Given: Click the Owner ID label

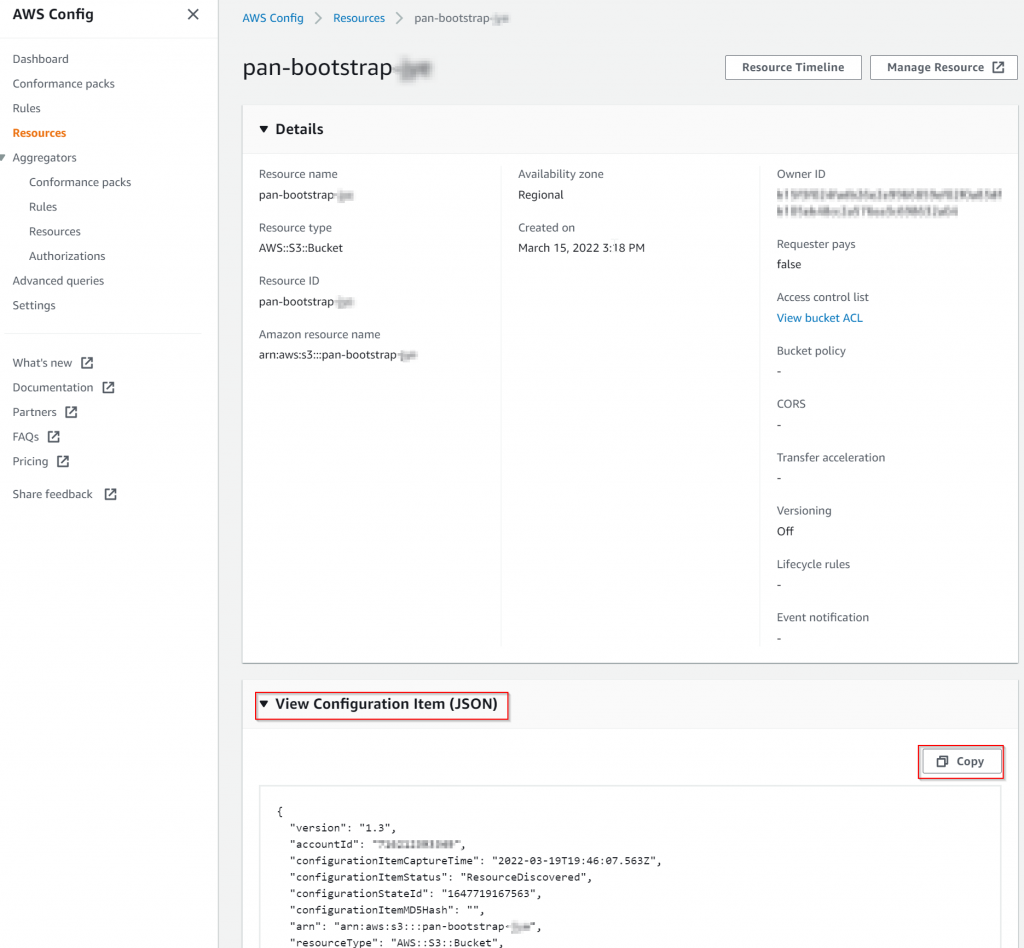Looking at the screenshot, I should pyautogui.click(x=801, y=174).
